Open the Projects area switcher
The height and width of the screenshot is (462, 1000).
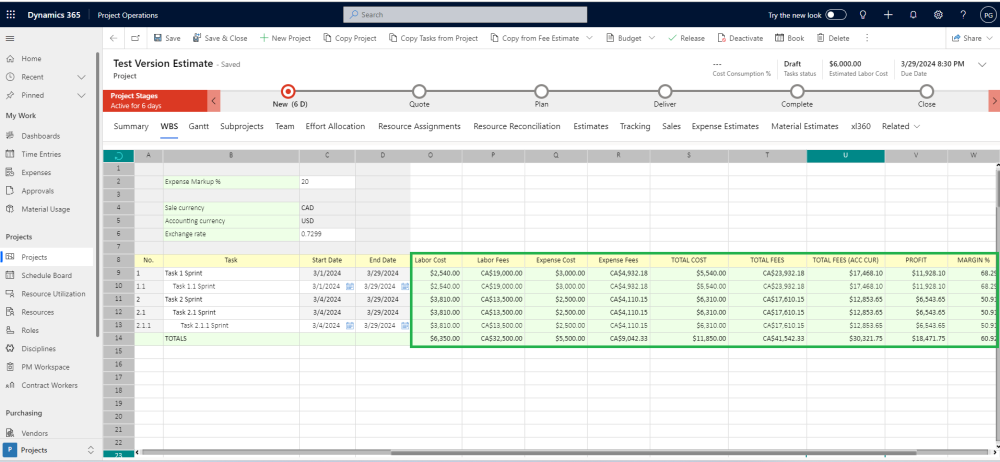(50, 450)
